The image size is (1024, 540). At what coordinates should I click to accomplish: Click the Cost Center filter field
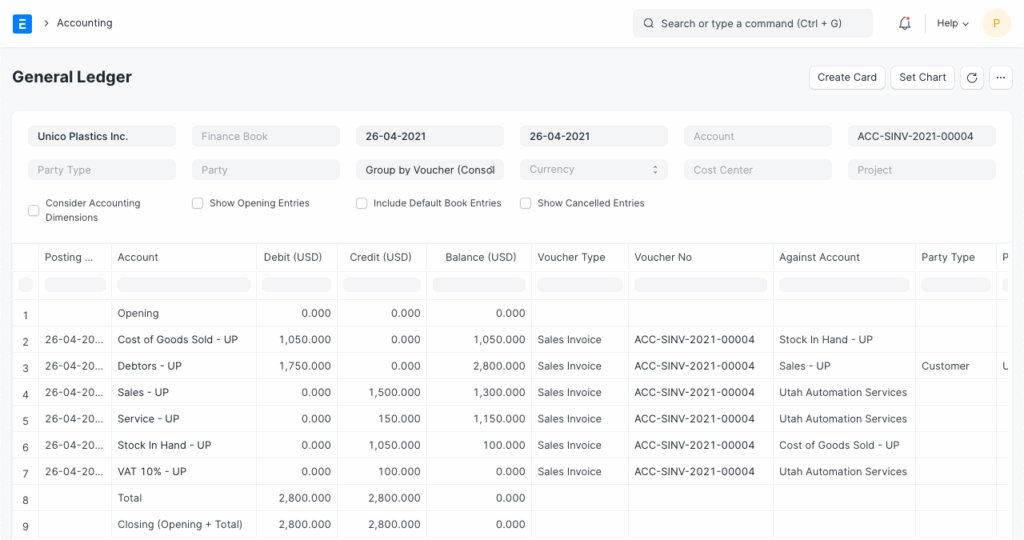pos(757,170)
